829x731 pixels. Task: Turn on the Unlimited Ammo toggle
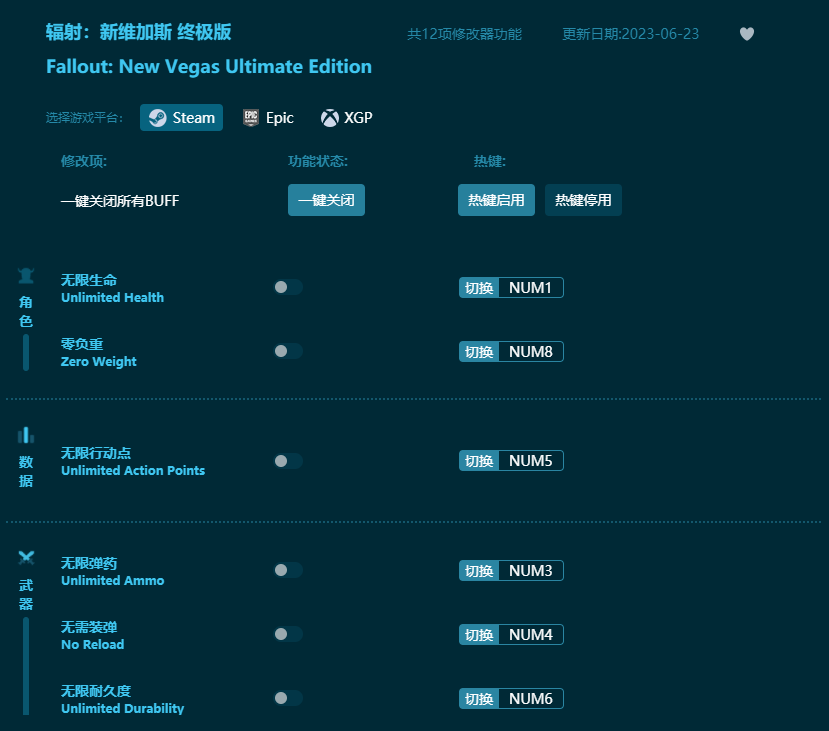[288, 570]
